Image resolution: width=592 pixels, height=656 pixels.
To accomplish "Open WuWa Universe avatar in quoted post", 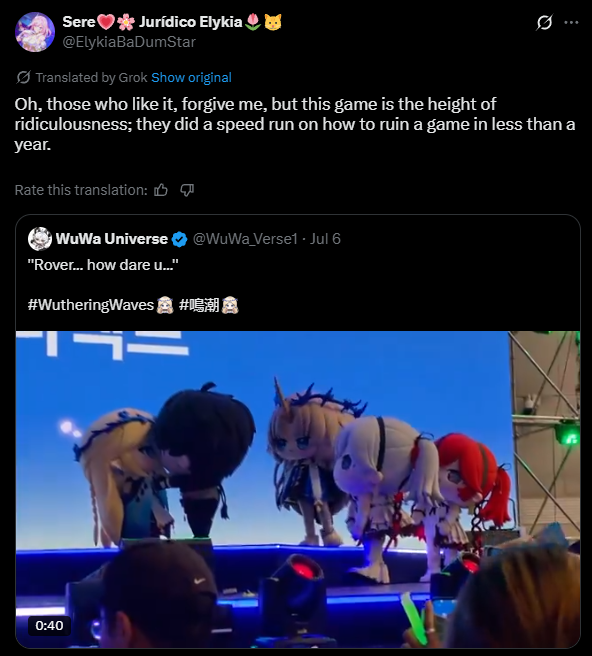I will [40, 239].
